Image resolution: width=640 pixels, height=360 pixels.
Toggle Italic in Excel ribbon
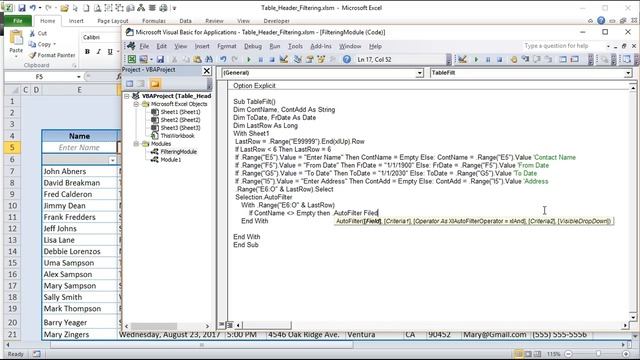coord(98,51)
